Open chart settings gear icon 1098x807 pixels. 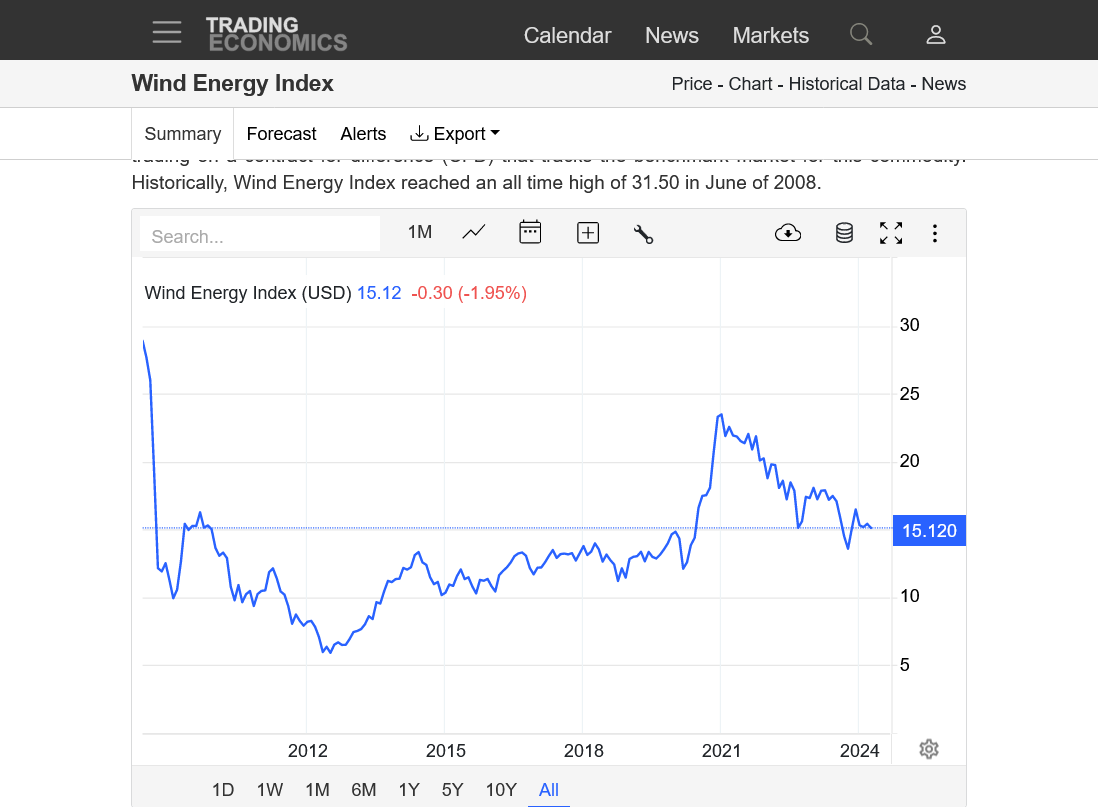[929, 749]
